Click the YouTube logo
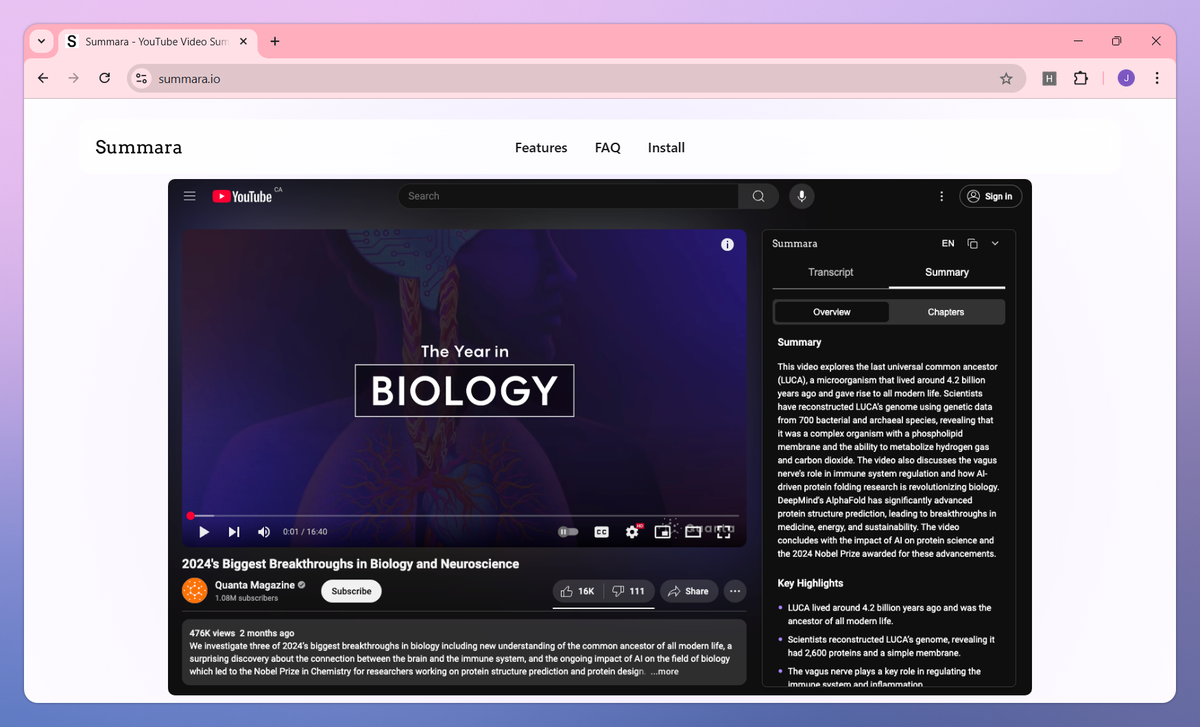The height and width of the screenshot is (727, 1200). pyautogui.click(x=242, y=196)
